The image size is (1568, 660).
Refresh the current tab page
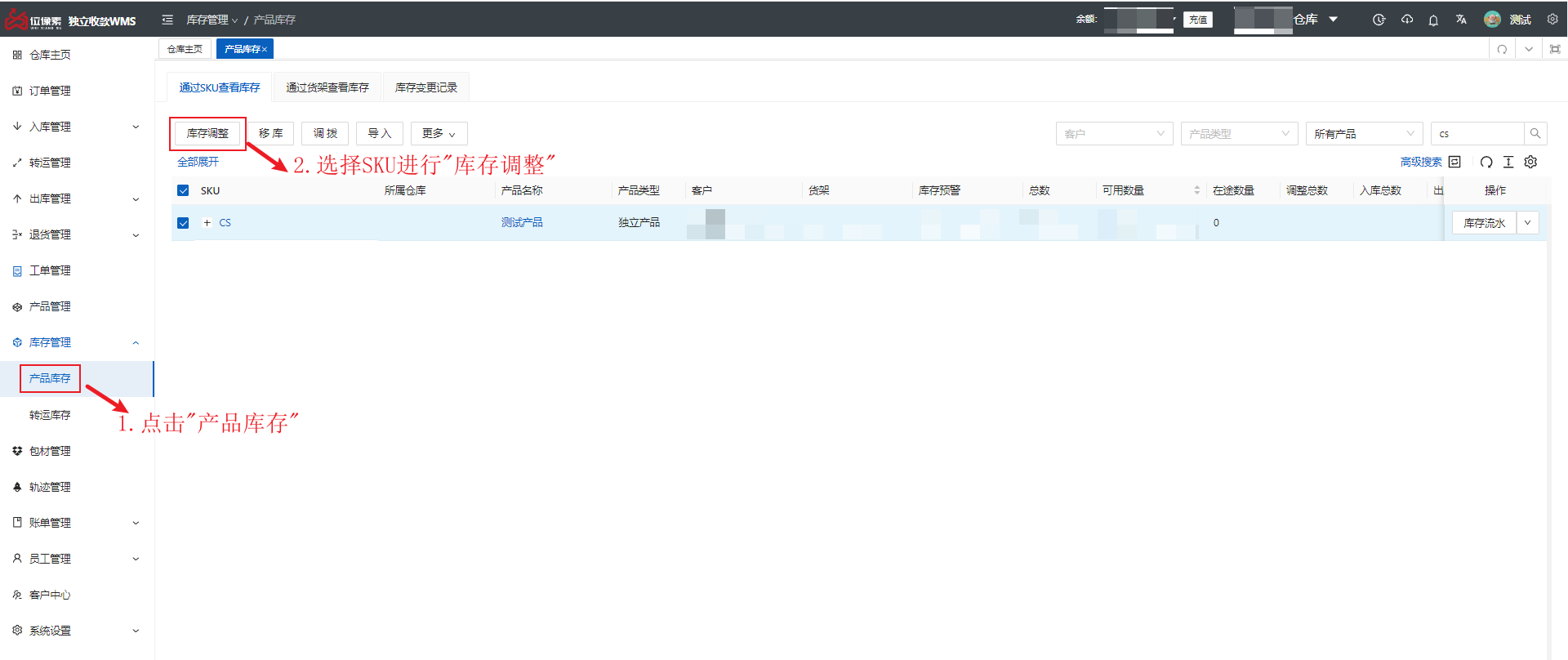(1502, 49)
